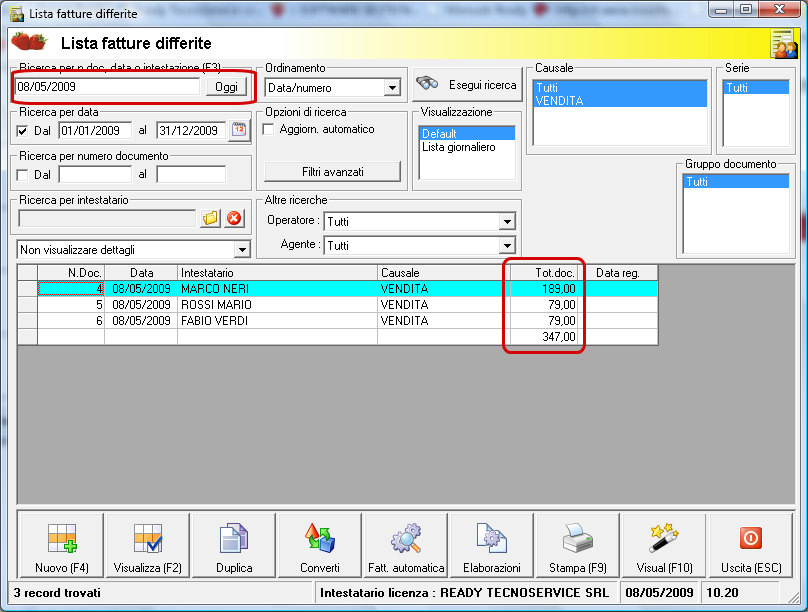Clear intestatario with red X icon

234,218
